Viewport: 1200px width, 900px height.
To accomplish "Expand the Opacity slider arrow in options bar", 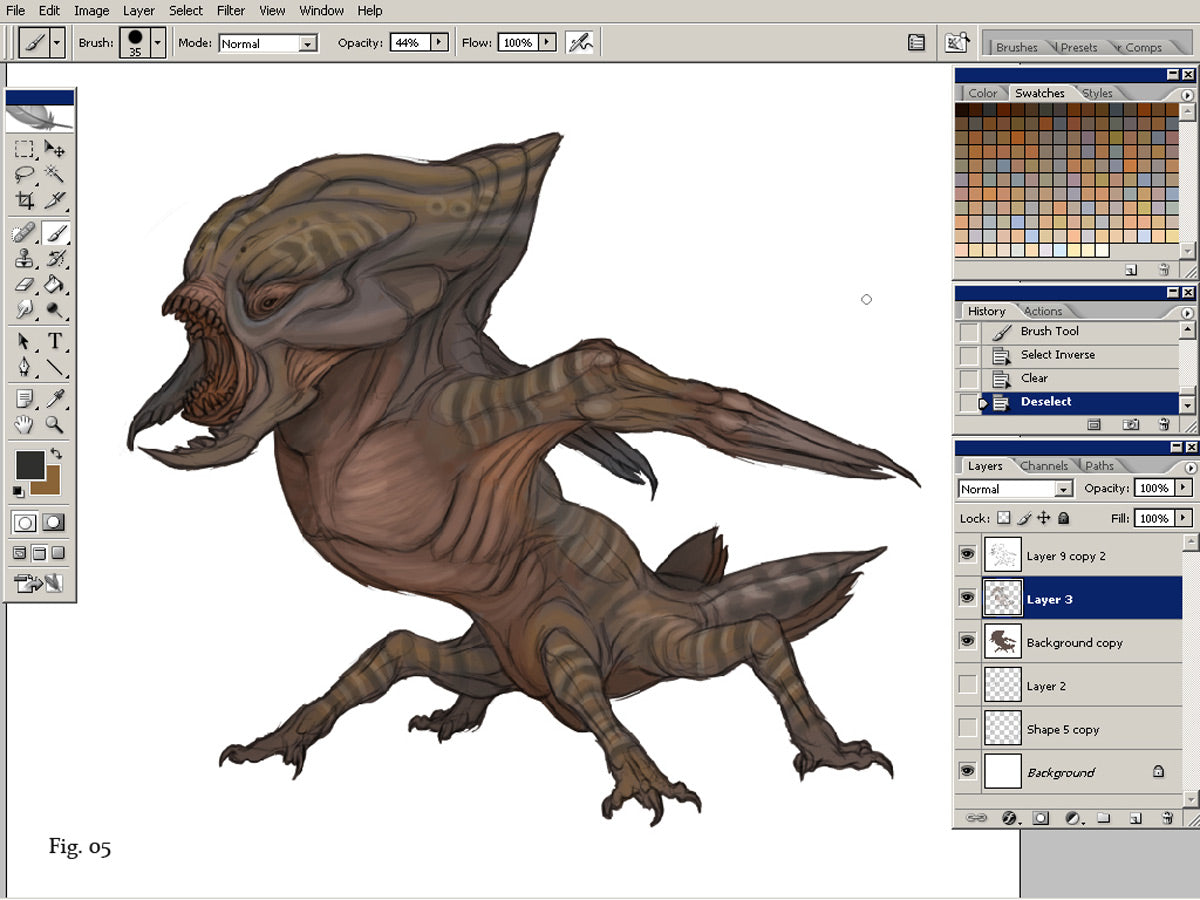I will [439, 43].
